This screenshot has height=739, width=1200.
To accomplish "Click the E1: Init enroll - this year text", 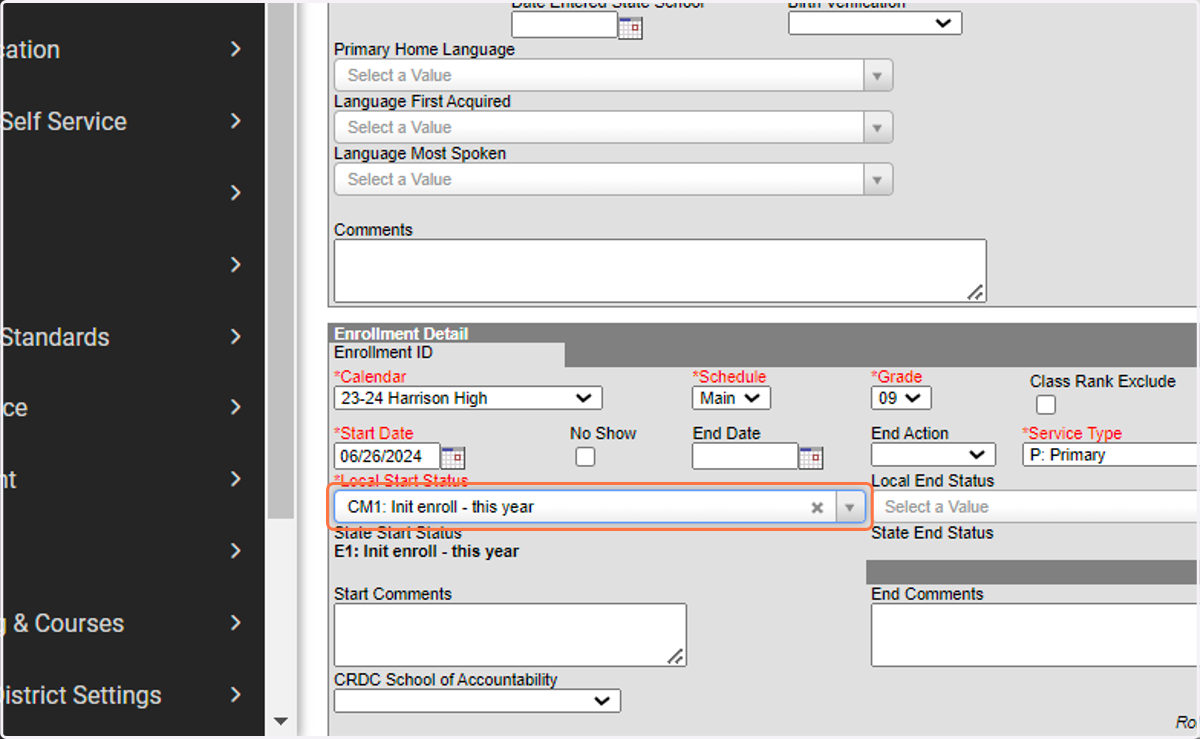I will click(x=426, y=551).
